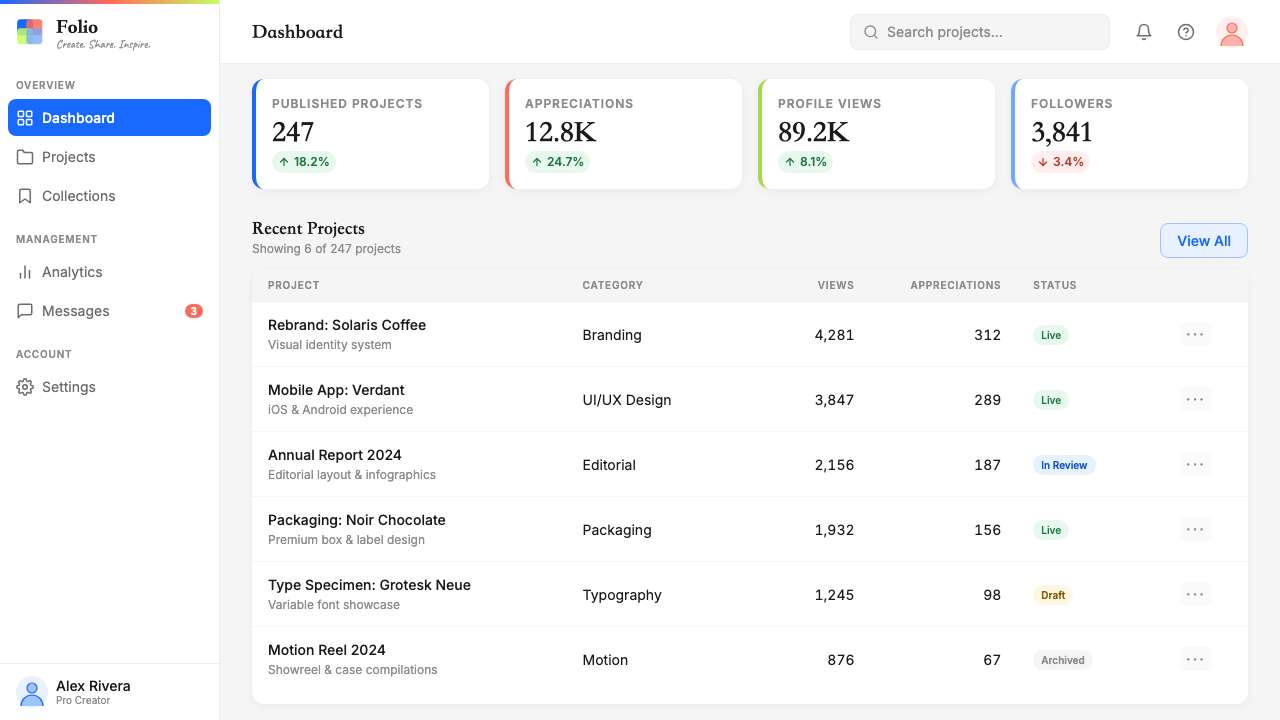The width and height of the screenshot is (1280, 720).
Task: Click the Messages unread badge 3
Action: (194, 311)
